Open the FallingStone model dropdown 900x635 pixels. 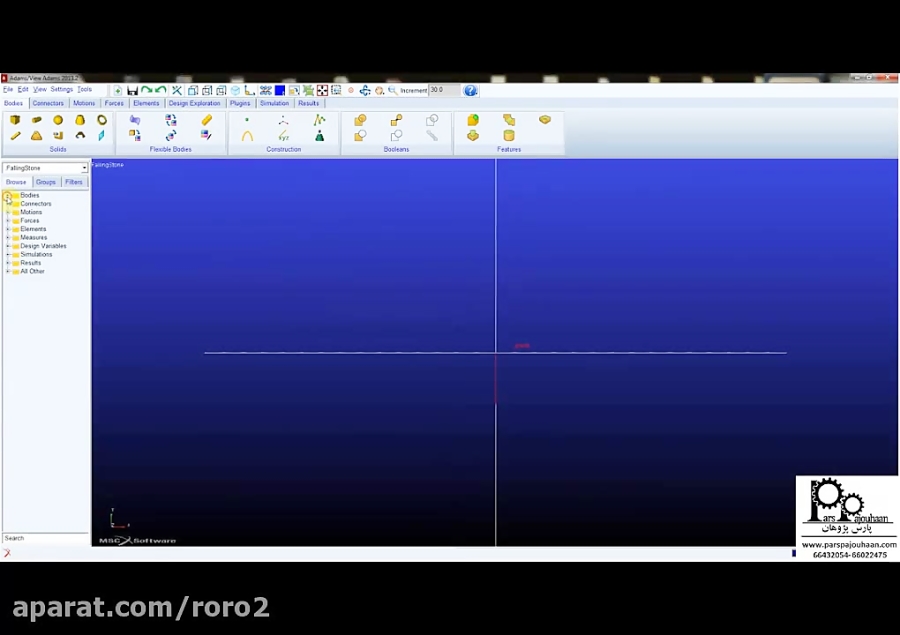pos(85,168)
